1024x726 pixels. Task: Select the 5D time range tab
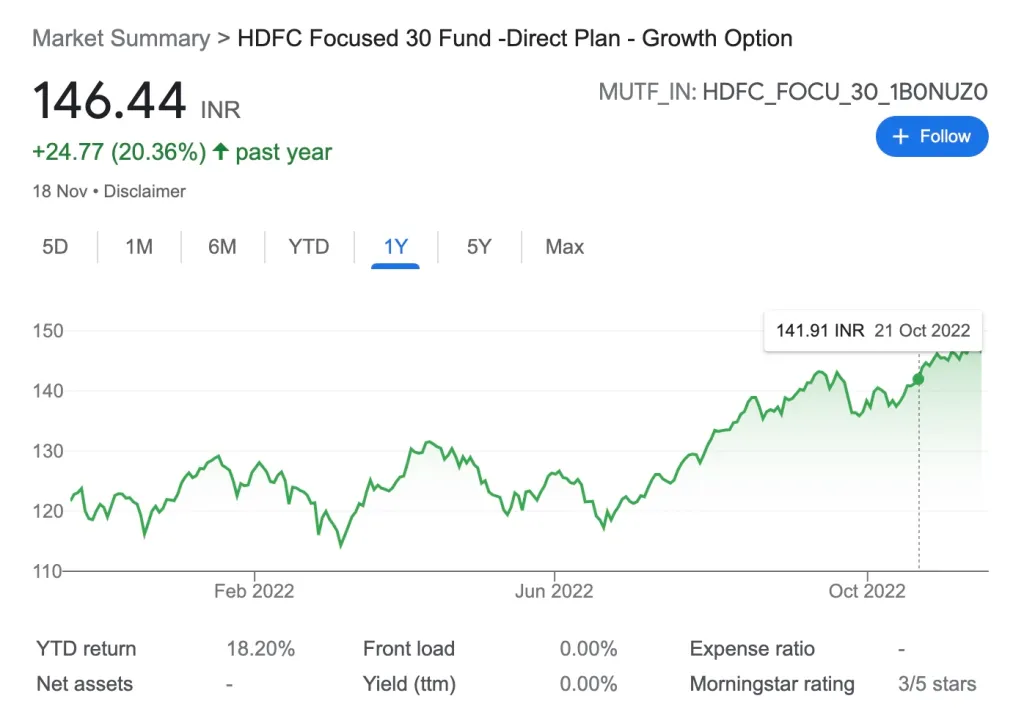pos(55,247)
